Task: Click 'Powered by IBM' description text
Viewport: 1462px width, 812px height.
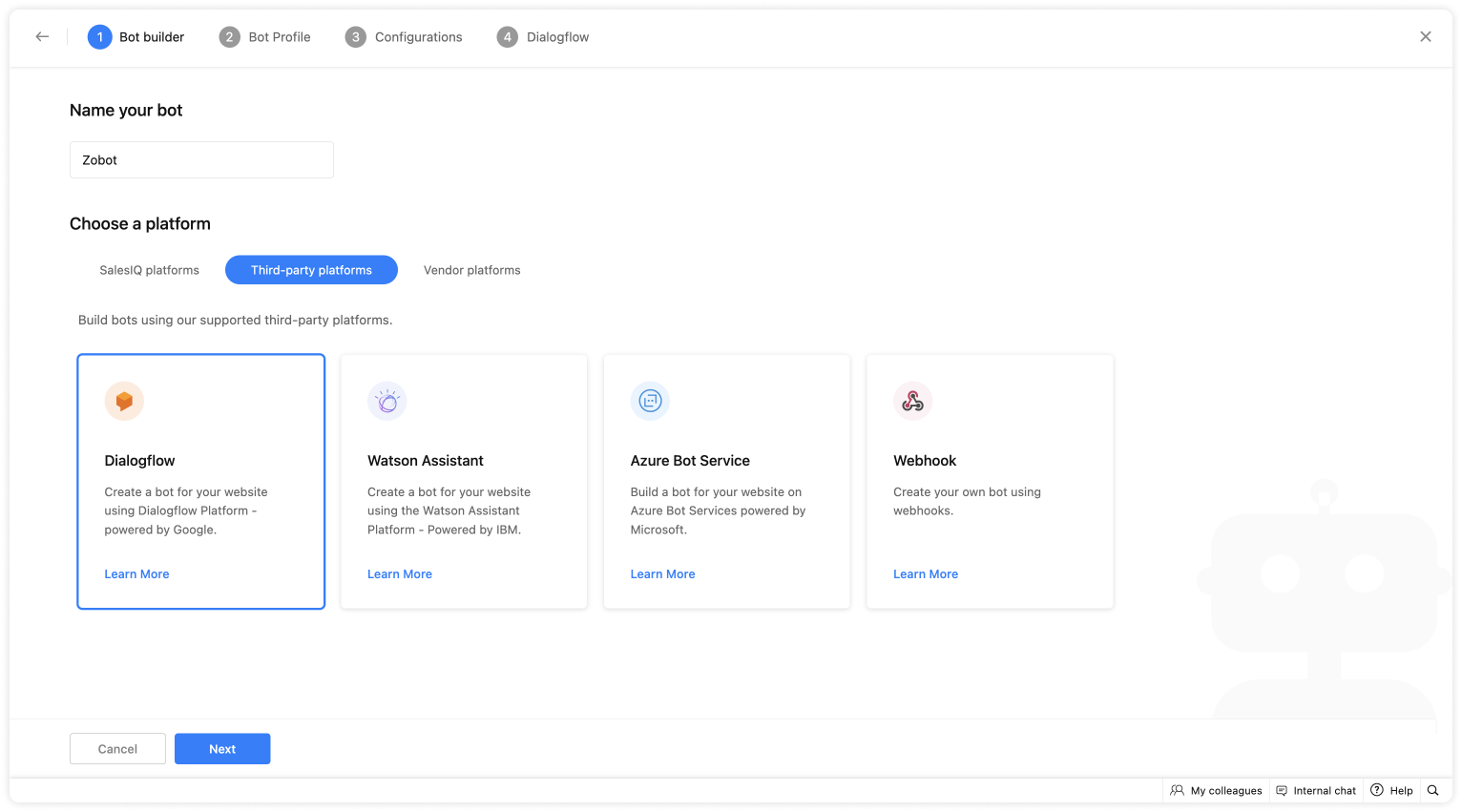Action: pos(474,530)
